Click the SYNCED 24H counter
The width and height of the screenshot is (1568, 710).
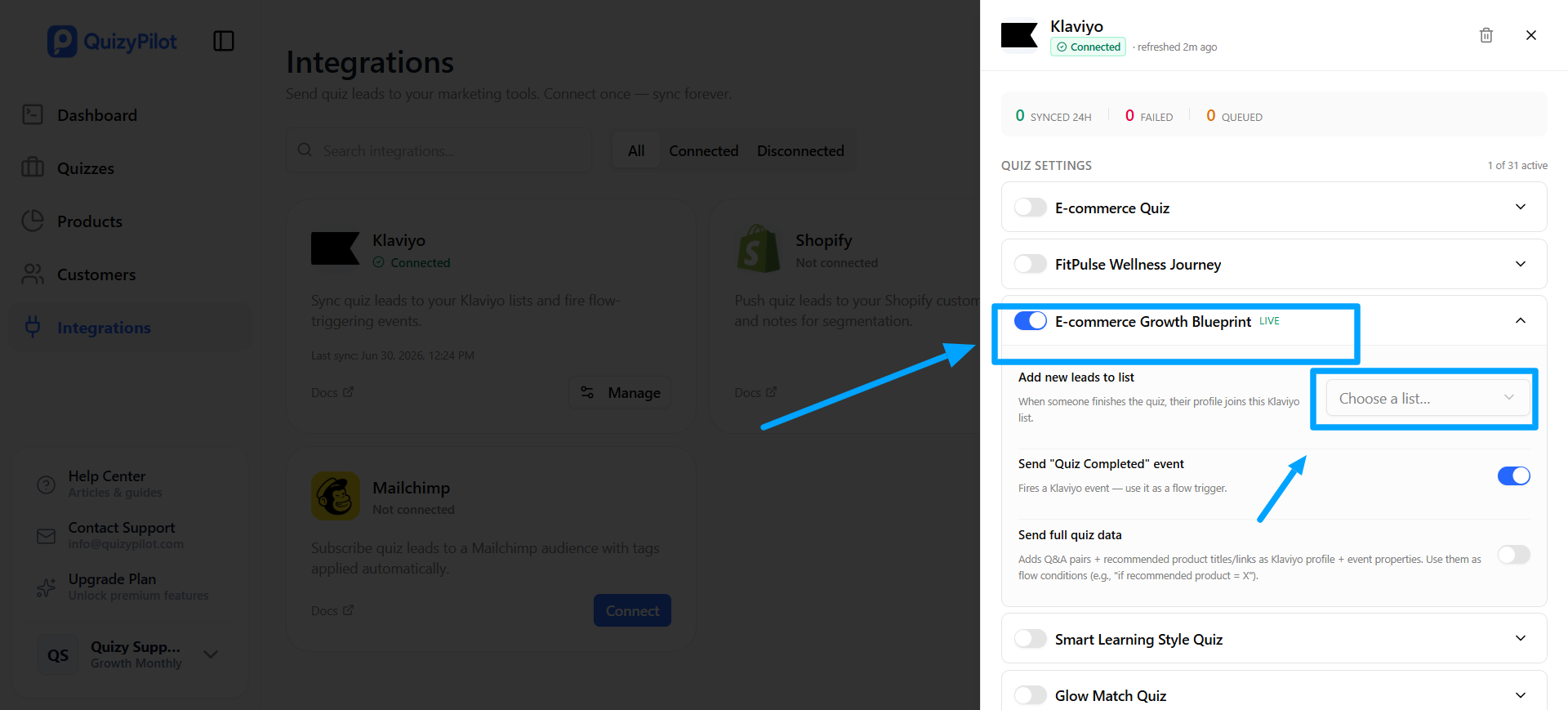click(x=1053, y=116)
